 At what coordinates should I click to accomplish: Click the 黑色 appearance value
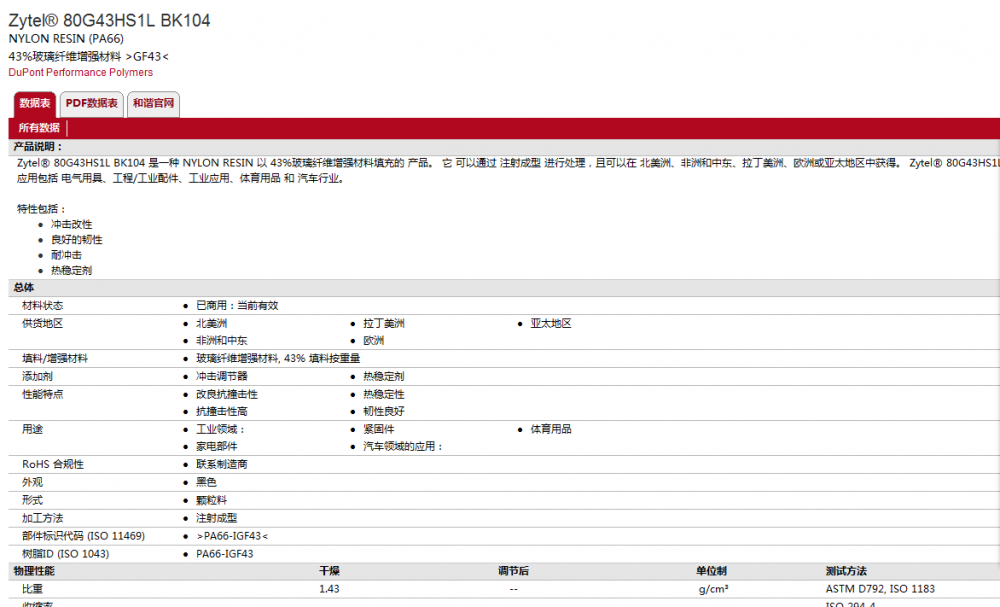click(206, 482)
